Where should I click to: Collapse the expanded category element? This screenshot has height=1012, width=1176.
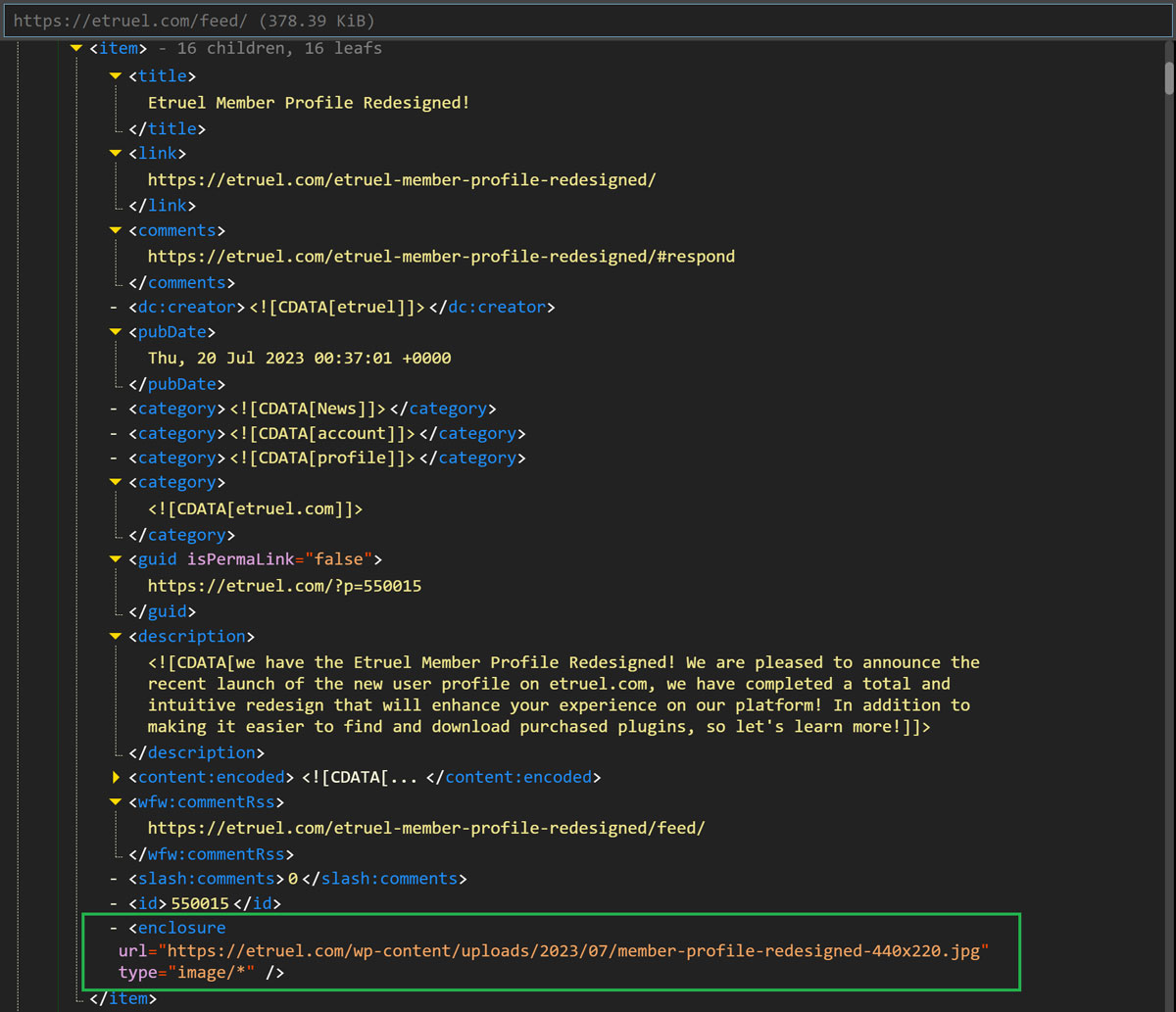click(x=116, y=483)
